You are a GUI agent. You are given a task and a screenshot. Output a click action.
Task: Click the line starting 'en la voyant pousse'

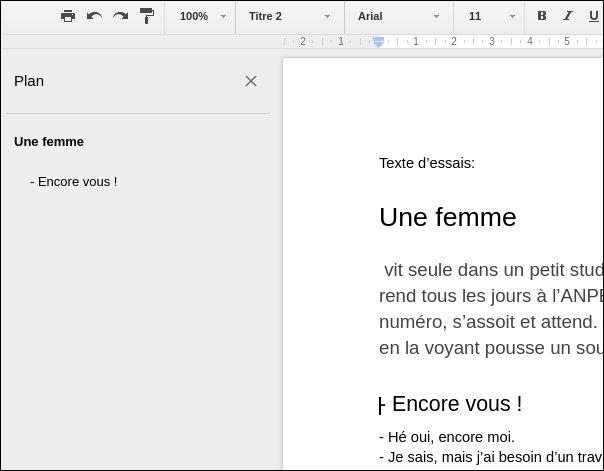pos(491,348)
